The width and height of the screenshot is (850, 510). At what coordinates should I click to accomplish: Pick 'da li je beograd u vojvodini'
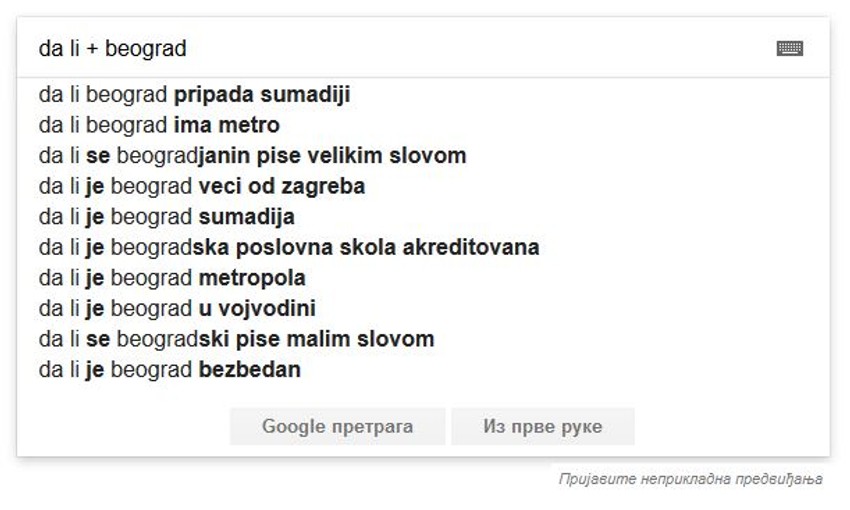tap(178, 308)
